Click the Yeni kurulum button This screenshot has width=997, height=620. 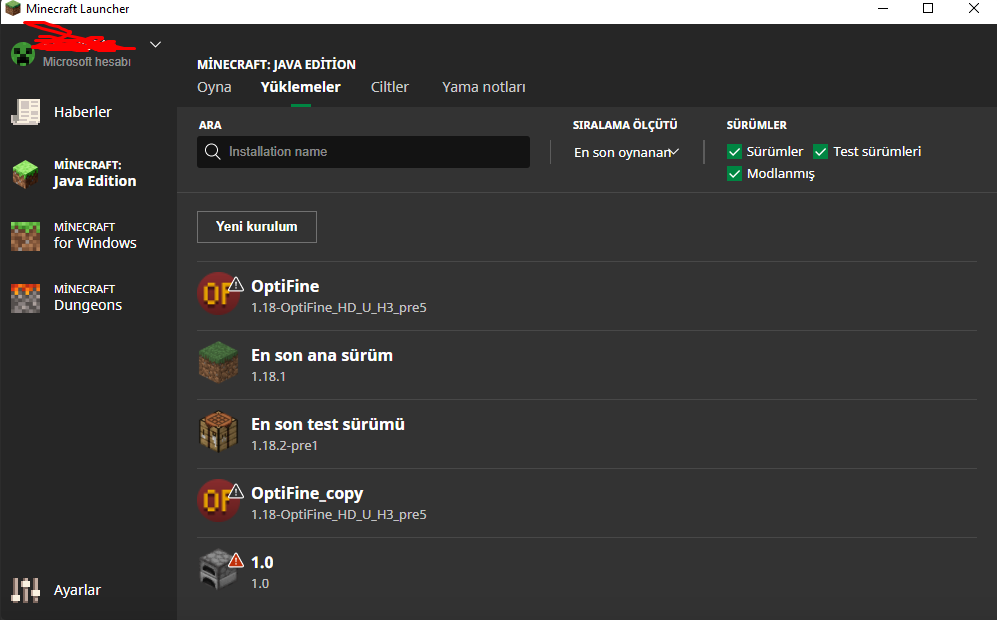point(257,226)
